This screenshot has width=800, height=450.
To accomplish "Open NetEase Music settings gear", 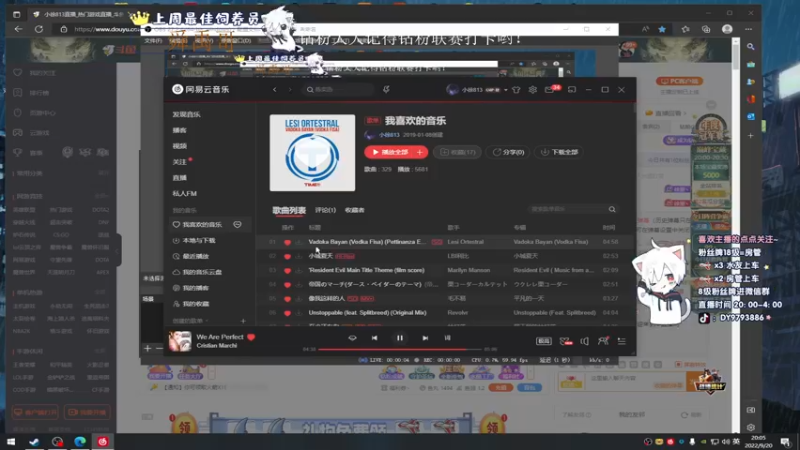I will click(533, 90).
